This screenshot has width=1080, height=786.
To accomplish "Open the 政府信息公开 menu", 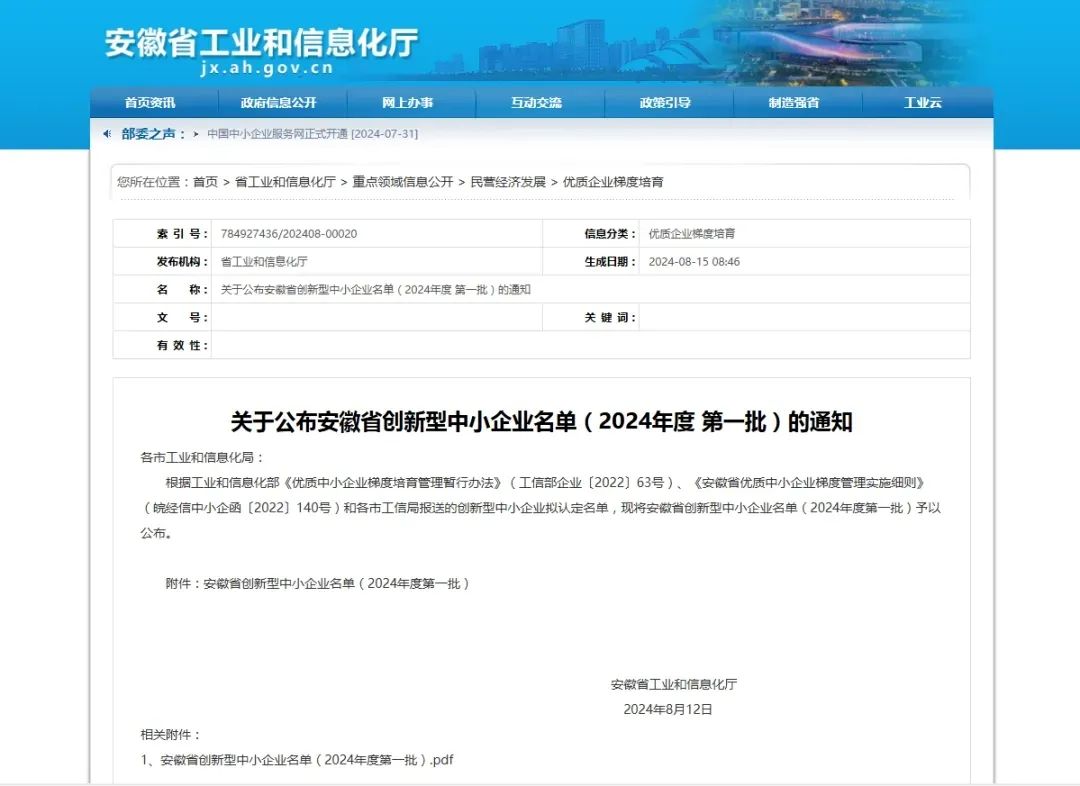I will (x=281, y=102).
